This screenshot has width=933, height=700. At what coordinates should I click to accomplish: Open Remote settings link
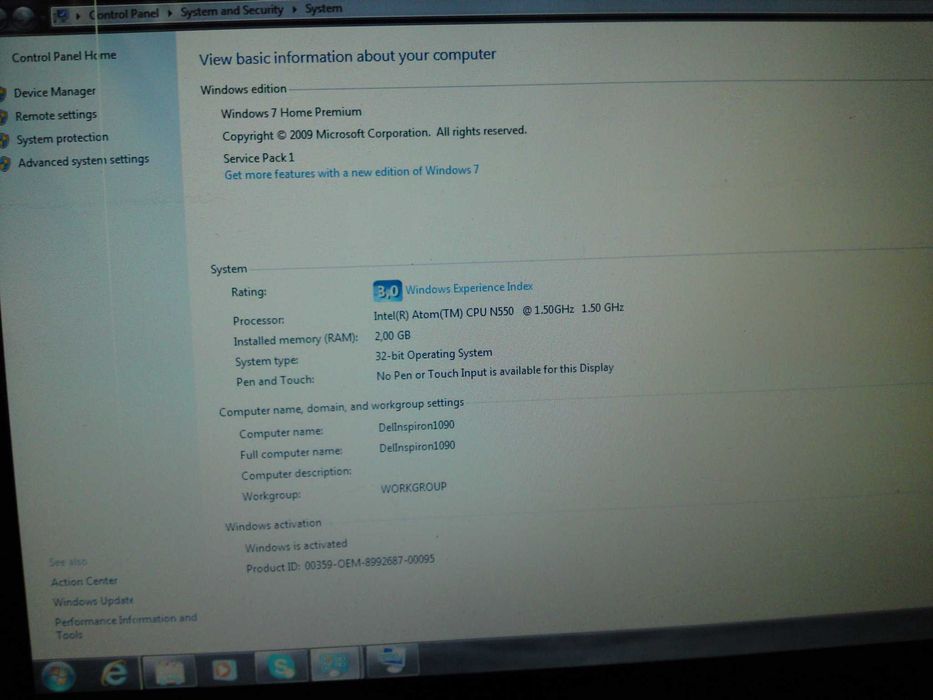coord(55,115)
